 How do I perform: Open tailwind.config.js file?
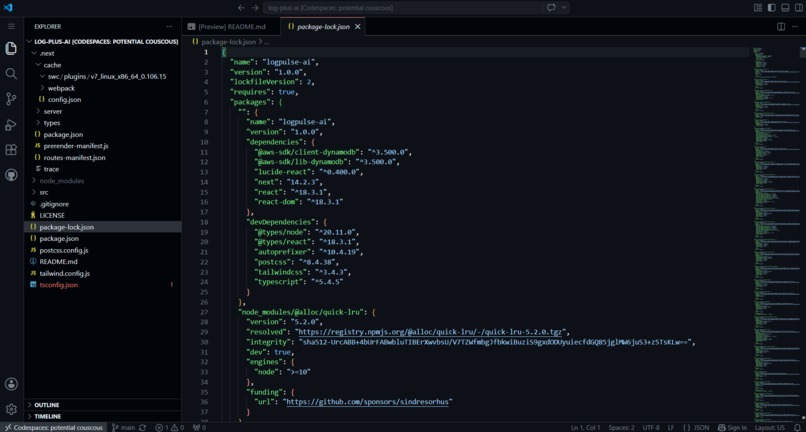(x=102, y=273)
